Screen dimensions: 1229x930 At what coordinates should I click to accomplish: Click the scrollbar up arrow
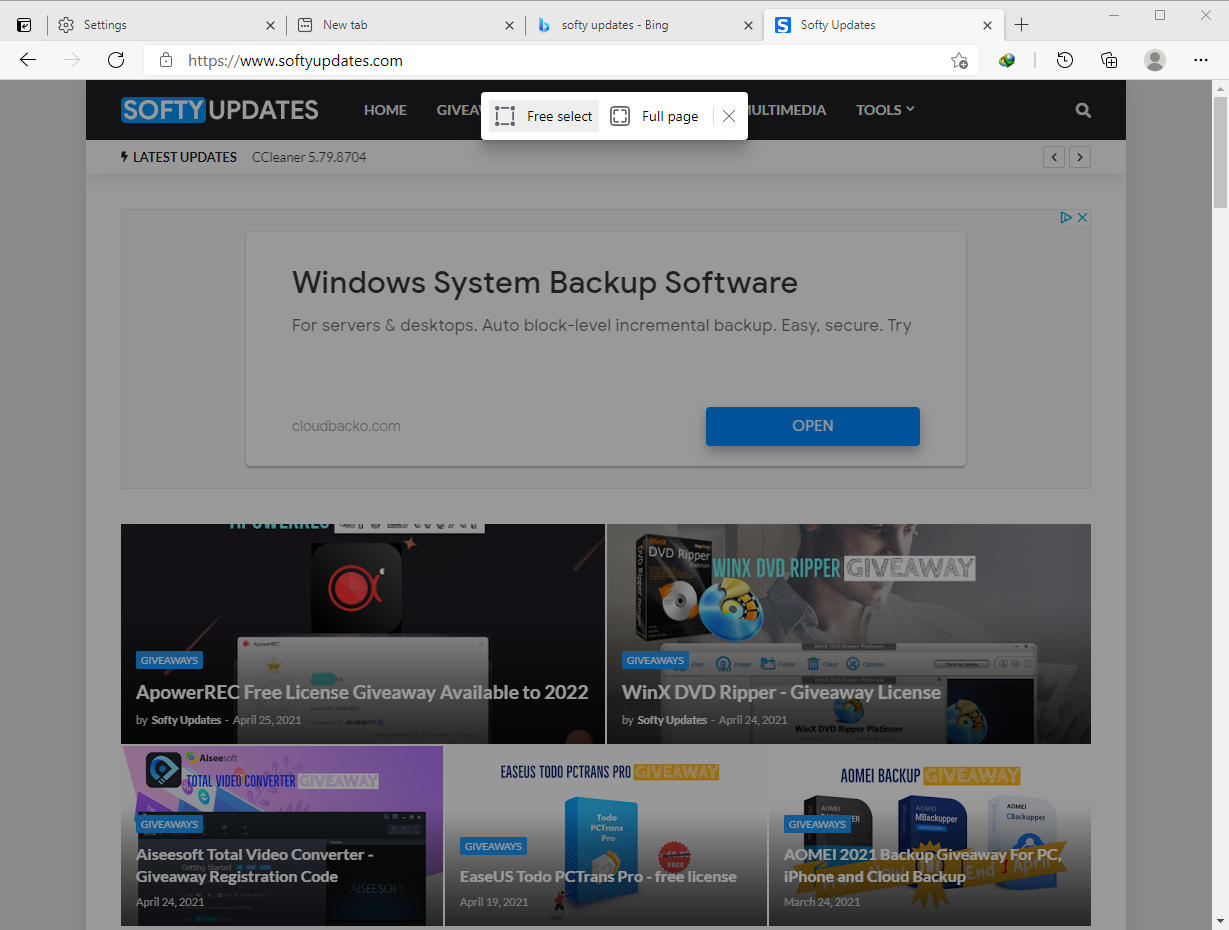(1220, 88)
